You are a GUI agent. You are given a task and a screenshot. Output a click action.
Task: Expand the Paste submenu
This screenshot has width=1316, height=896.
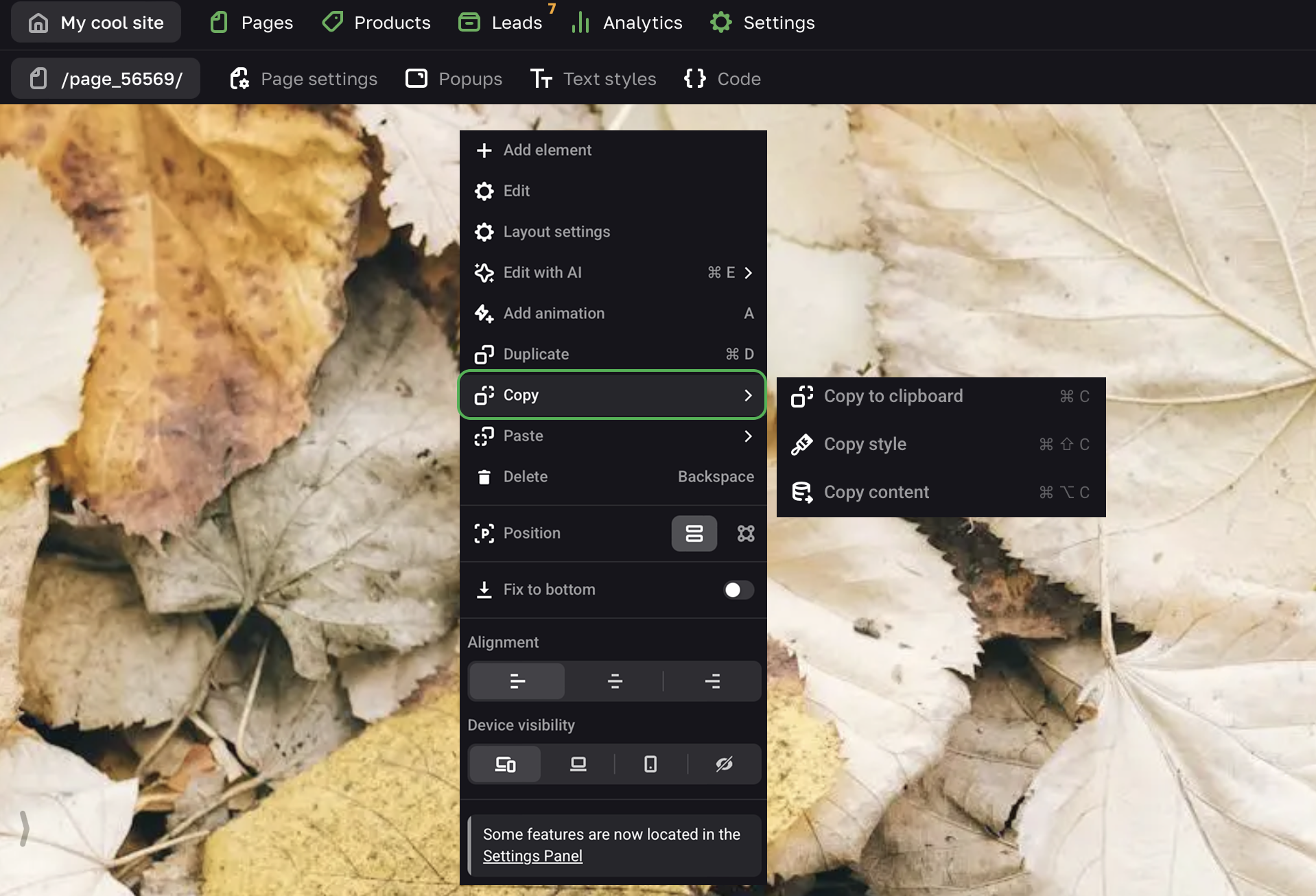click(x=749, y=436)
